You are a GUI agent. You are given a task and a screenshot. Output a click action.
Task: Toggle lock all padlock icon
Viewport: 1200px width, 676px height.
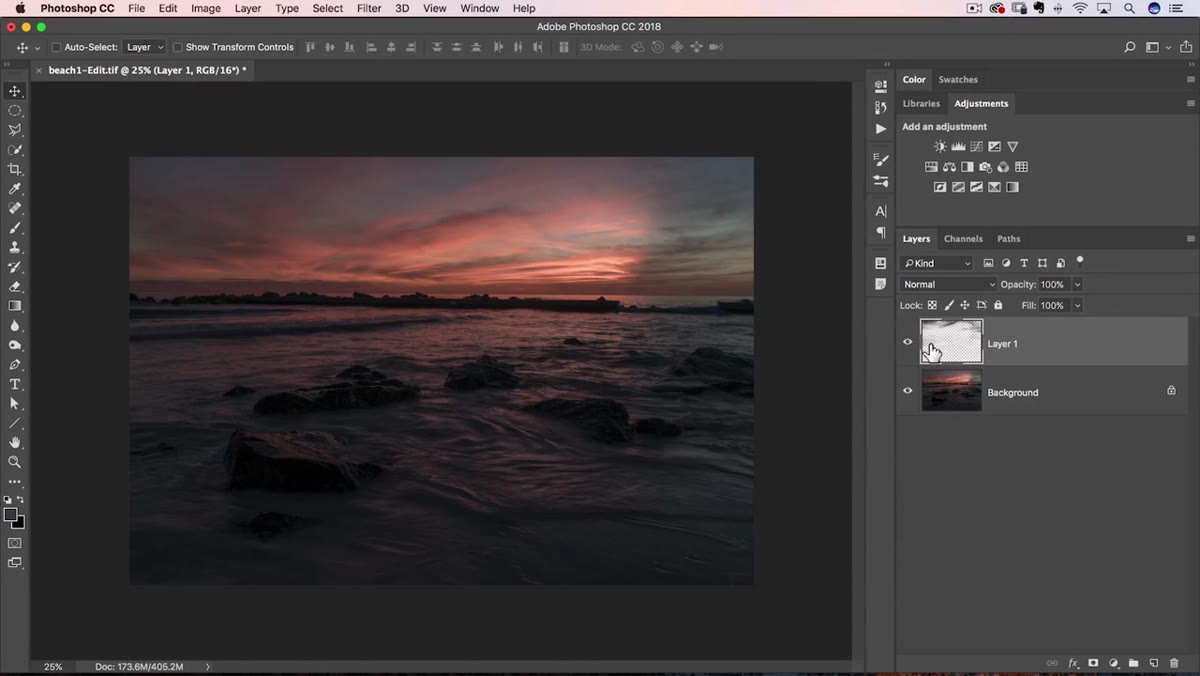coord(998,306)
